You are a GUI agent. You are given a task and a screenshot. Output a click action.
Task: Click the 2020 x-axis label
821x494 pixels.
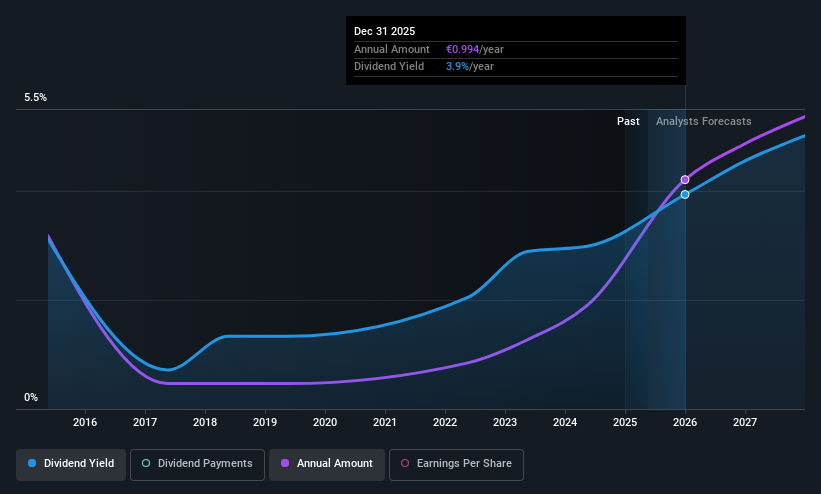pyautogui.click(x=325, y=422)
